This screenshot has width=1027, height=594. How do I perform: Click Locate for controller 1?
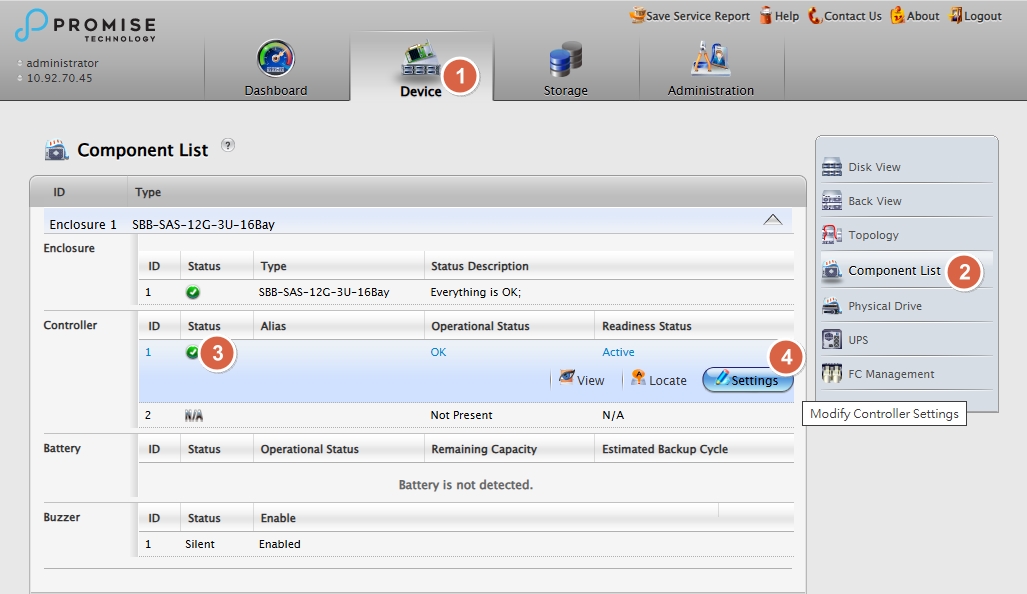pyautogui.click(x=658, y=380)
